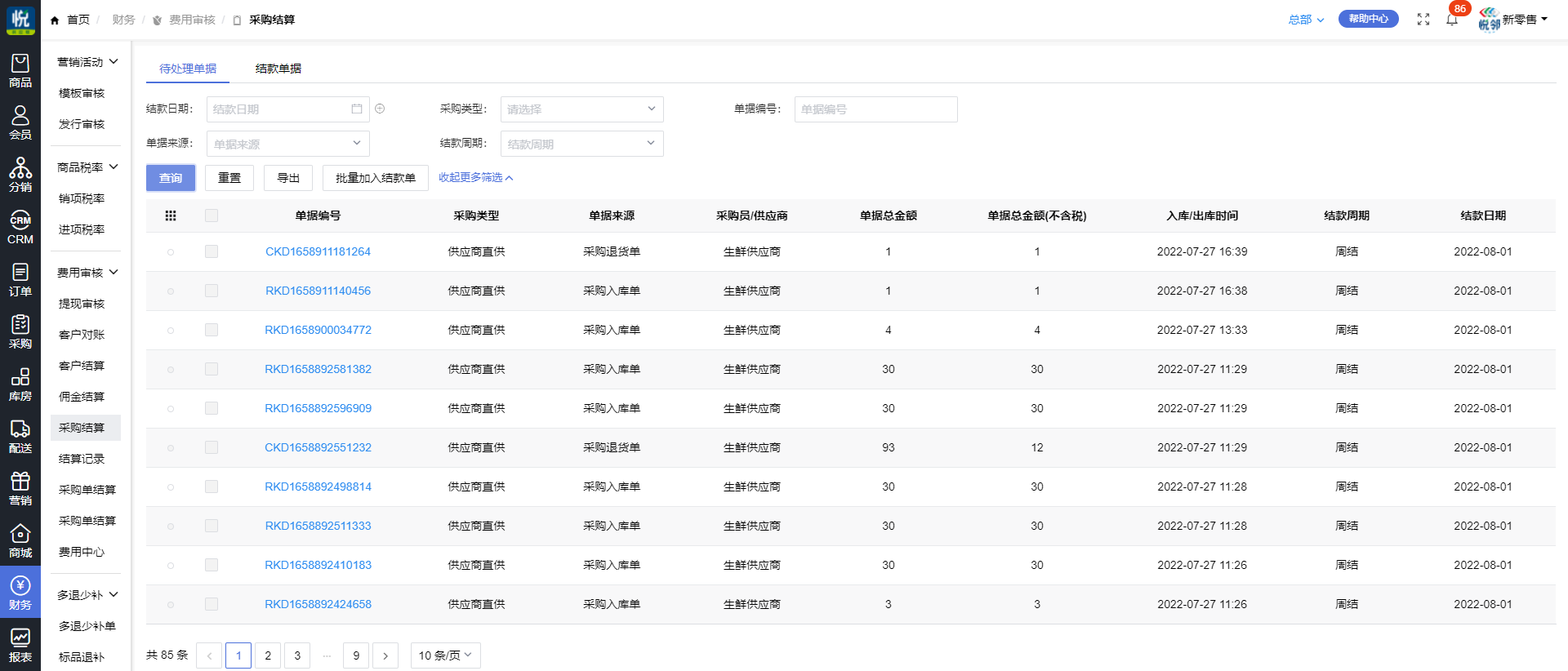Open the 订单 sidebar module

(x=20, y=280)
